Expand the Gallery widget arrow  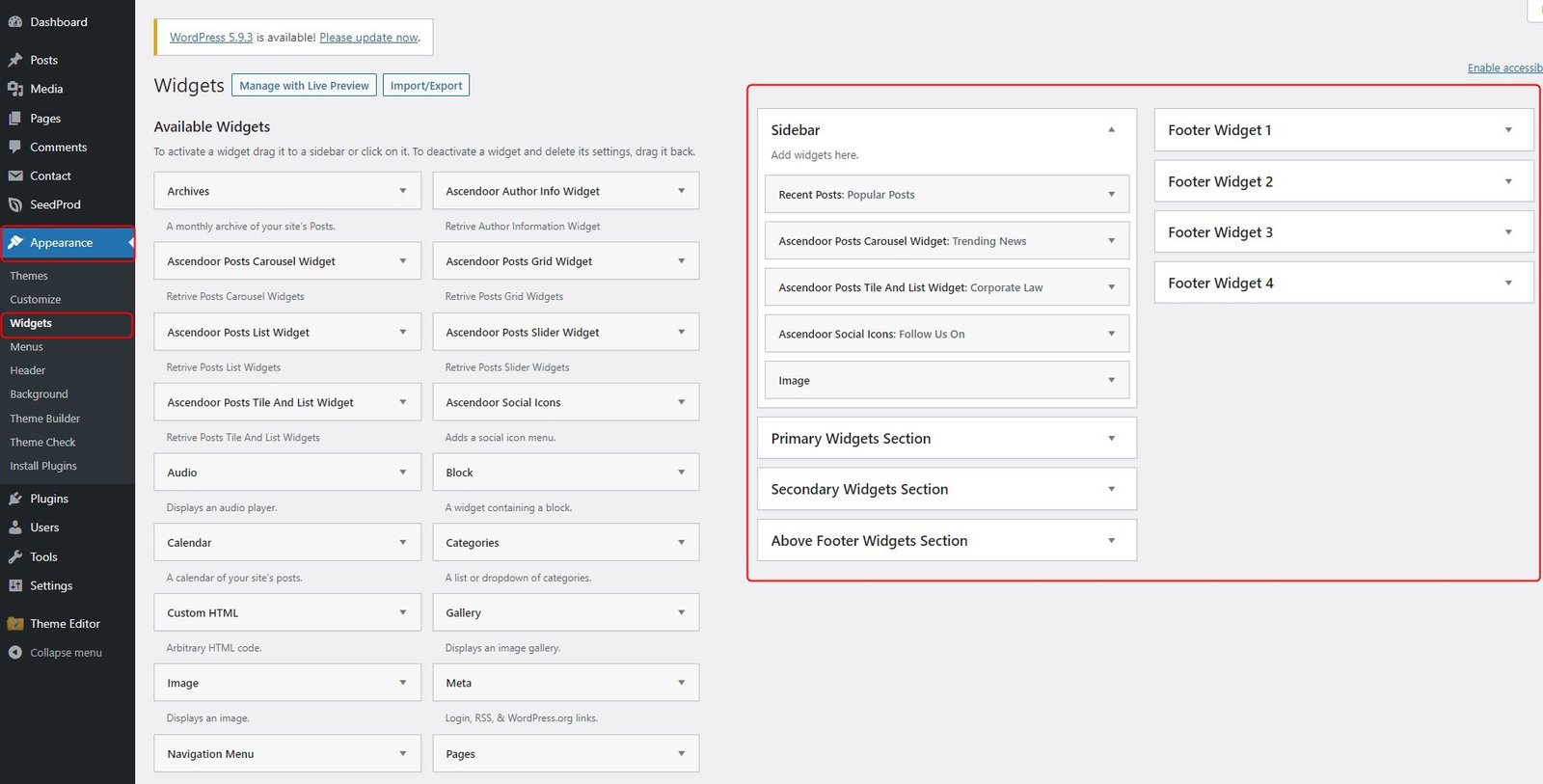pos(681,612)
